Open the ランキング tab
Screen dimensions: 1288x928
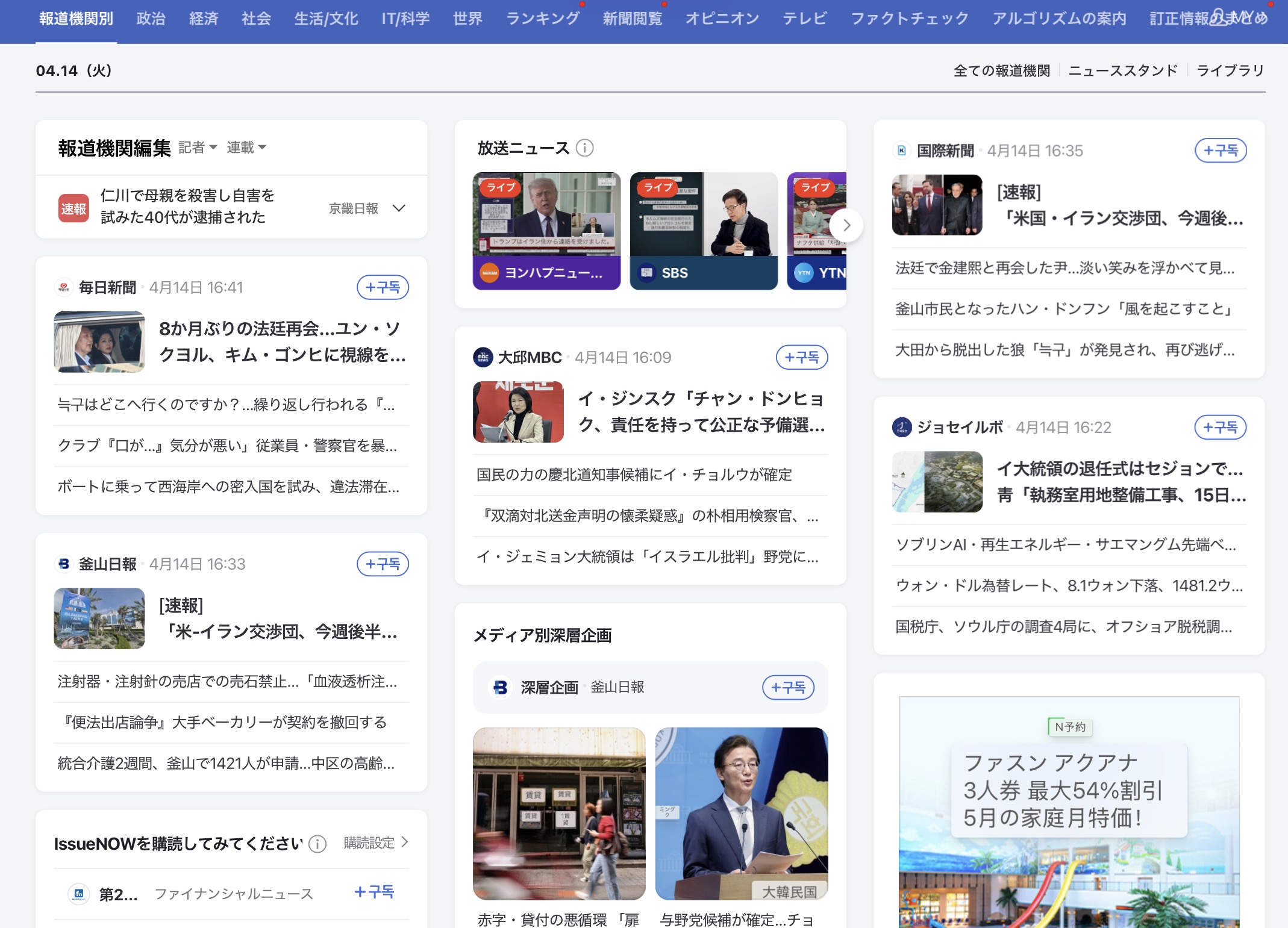click(x=542, y=19)
